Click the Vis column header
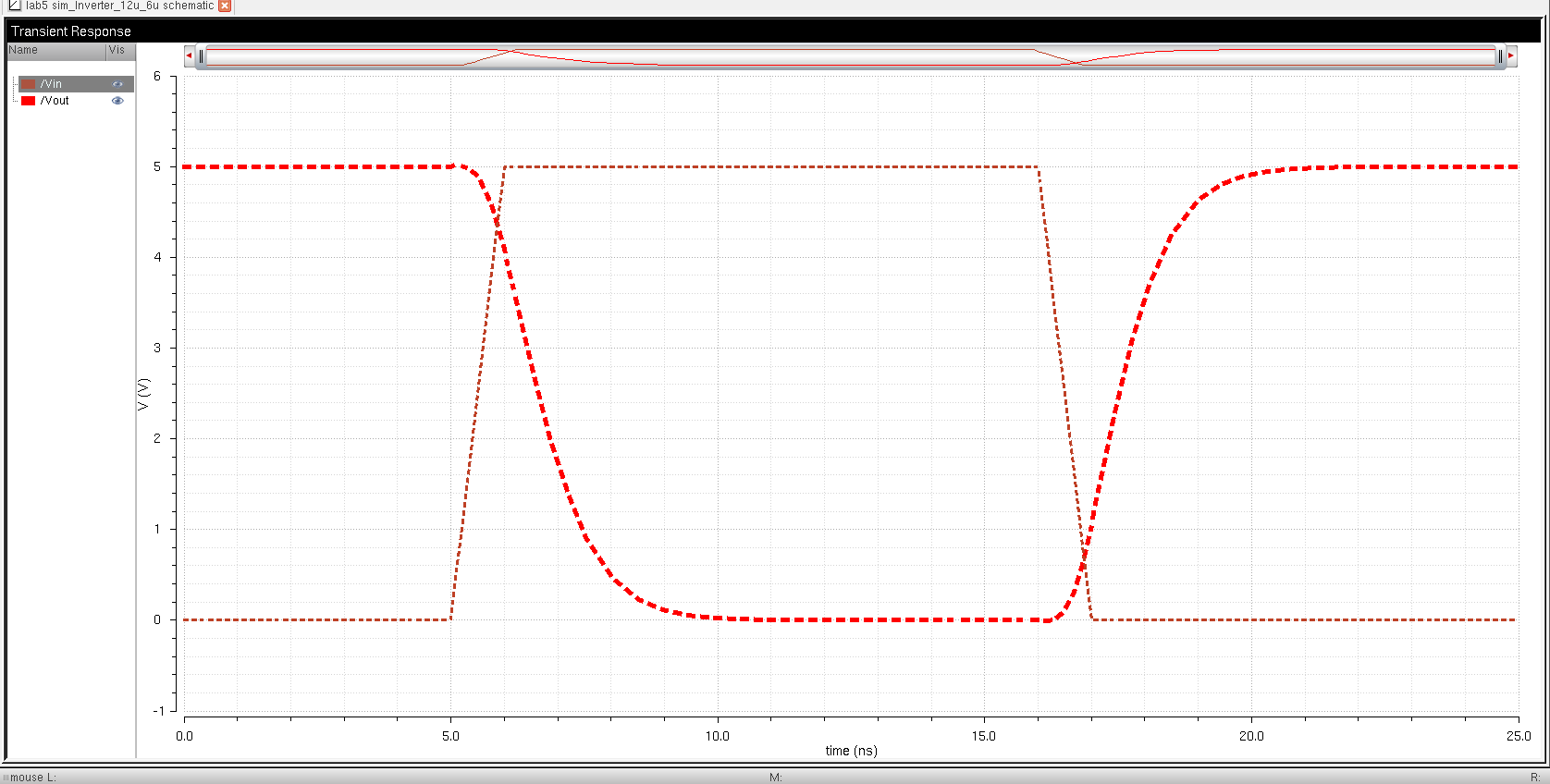This screenshot has width=1550, height=784. click(121, 51)
